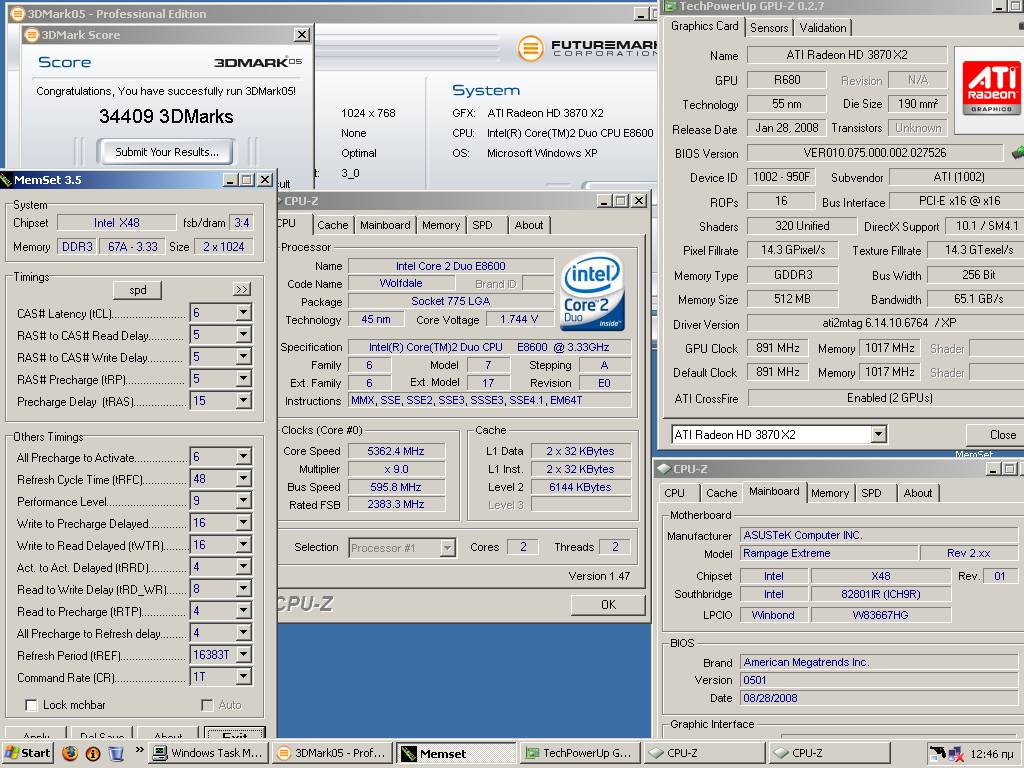Click fsb/dram ratio 3:4 field
1024x768 pixels.
click(x=242, y=223)
